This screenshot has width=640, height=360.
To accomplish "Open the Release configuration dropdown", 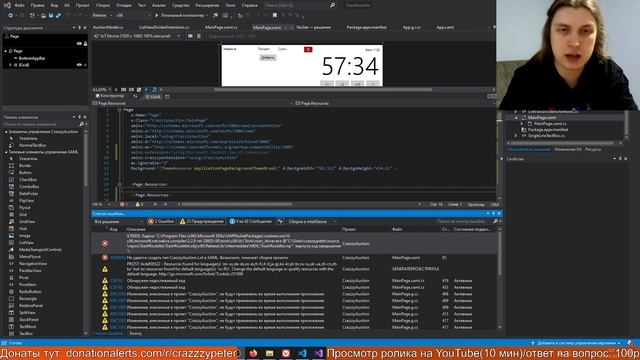I will tap(102, 16).
